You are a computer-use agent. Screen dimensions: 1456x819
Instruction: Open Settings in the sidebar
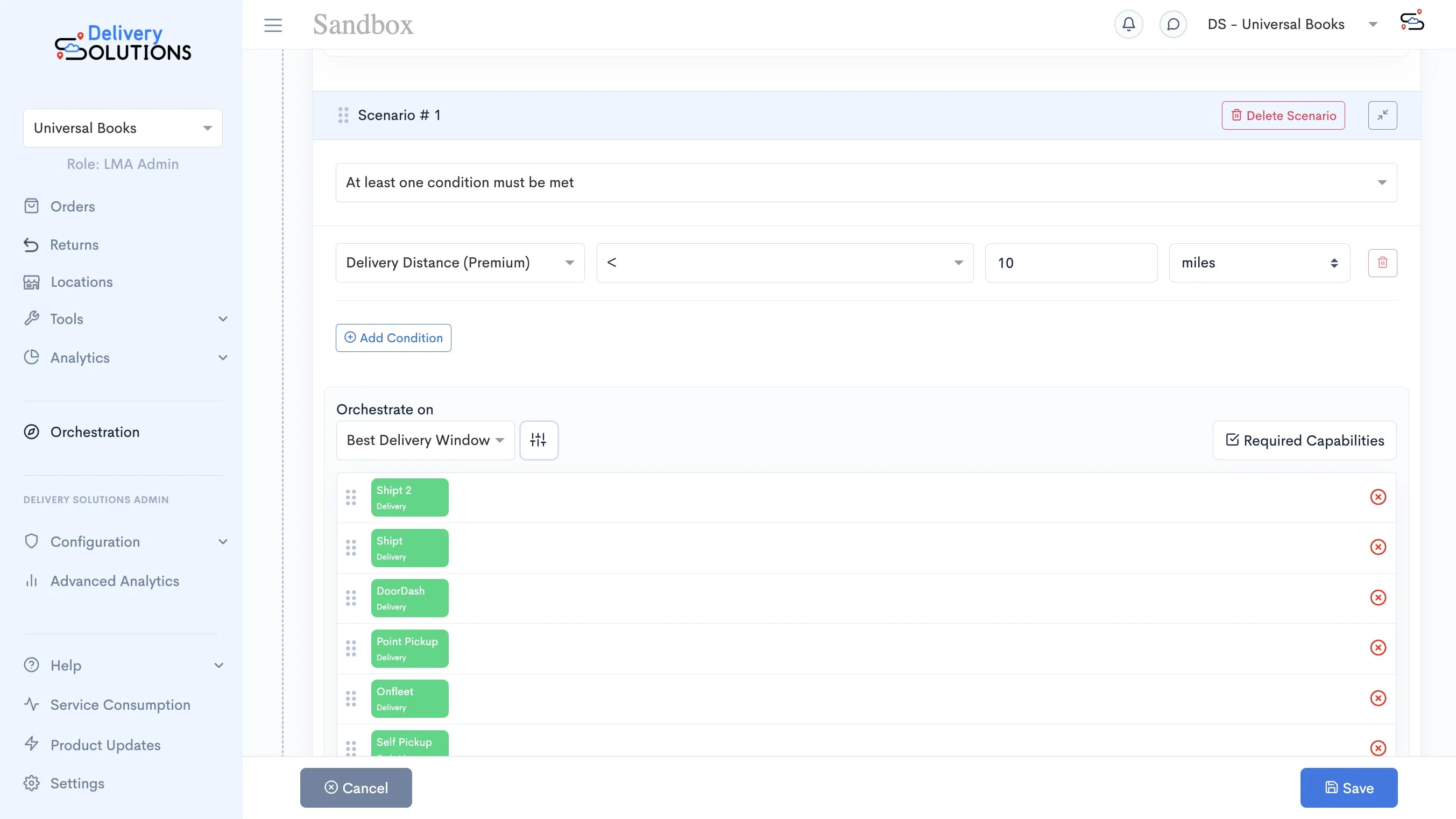77,783
